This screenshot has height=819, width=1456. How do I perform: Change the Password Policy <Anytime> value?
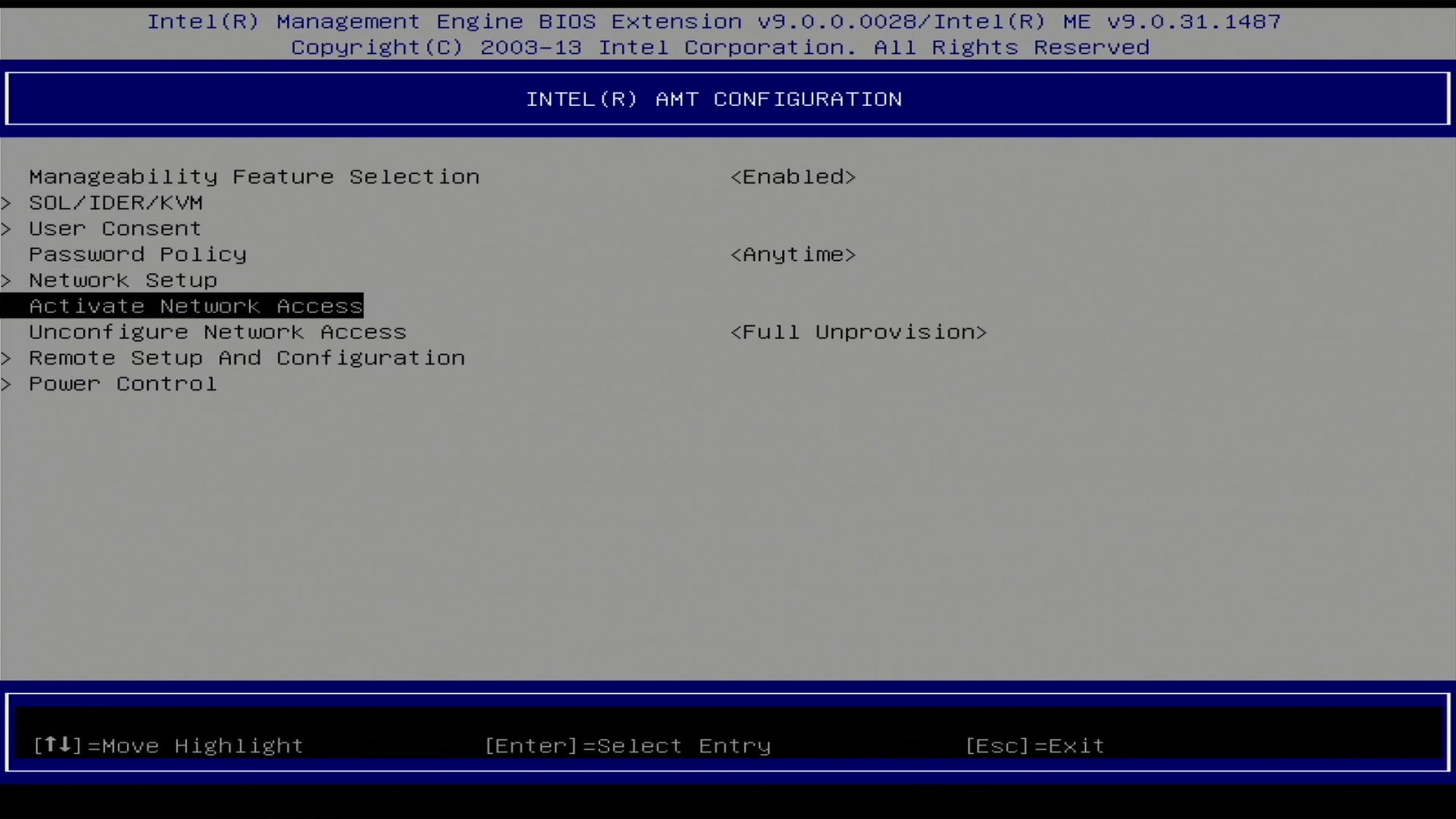pos(793,254)
